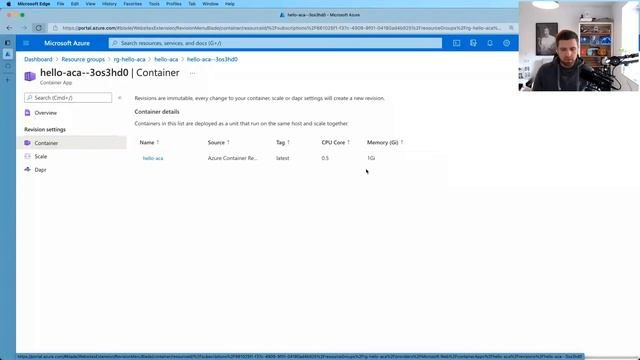Focus the sidebar Search (Cmd+/) field

(x=68, y=98)
